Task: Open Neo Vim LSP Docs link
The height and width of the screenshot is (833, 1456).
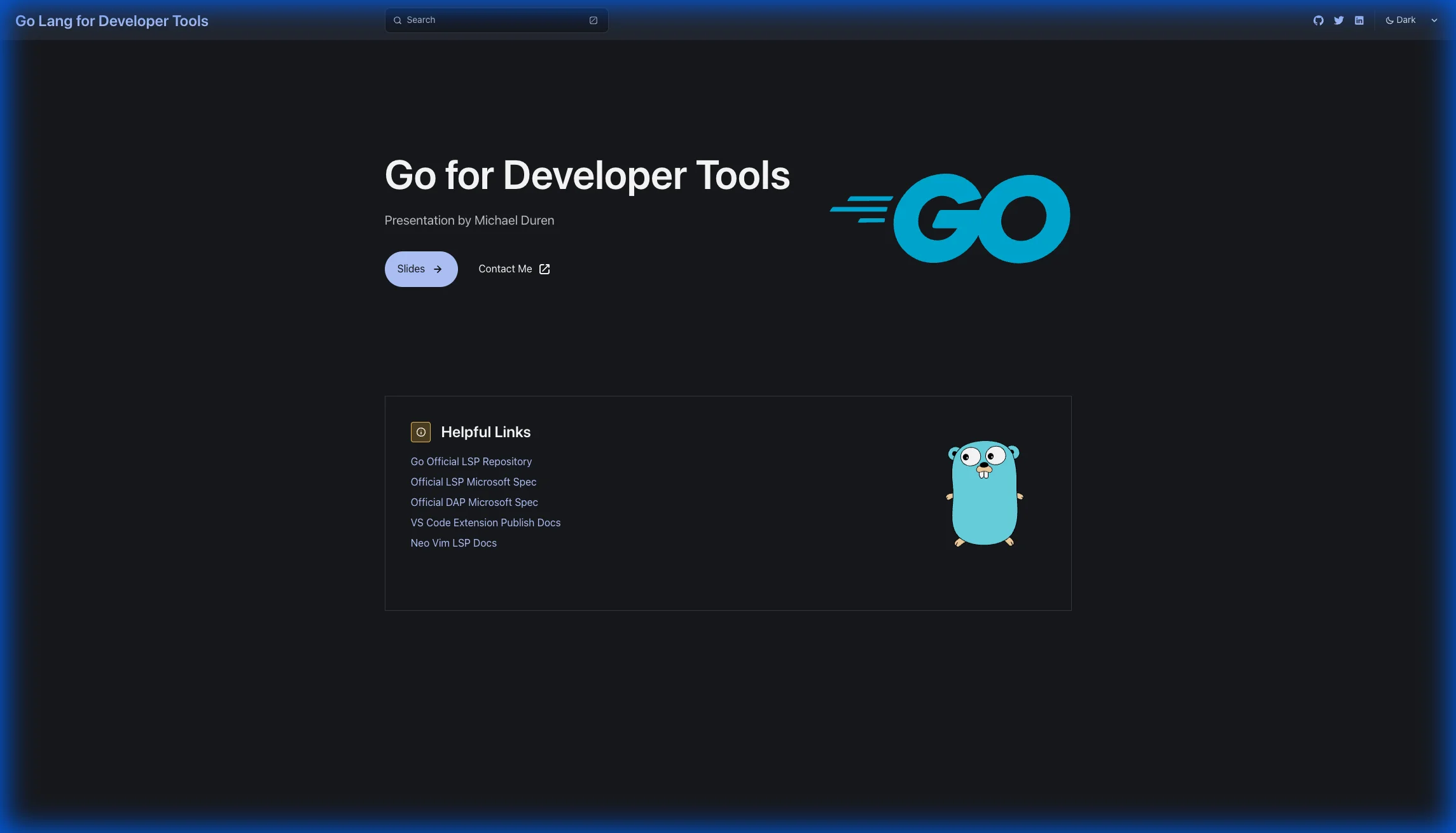Action: (x=454, y=543)
